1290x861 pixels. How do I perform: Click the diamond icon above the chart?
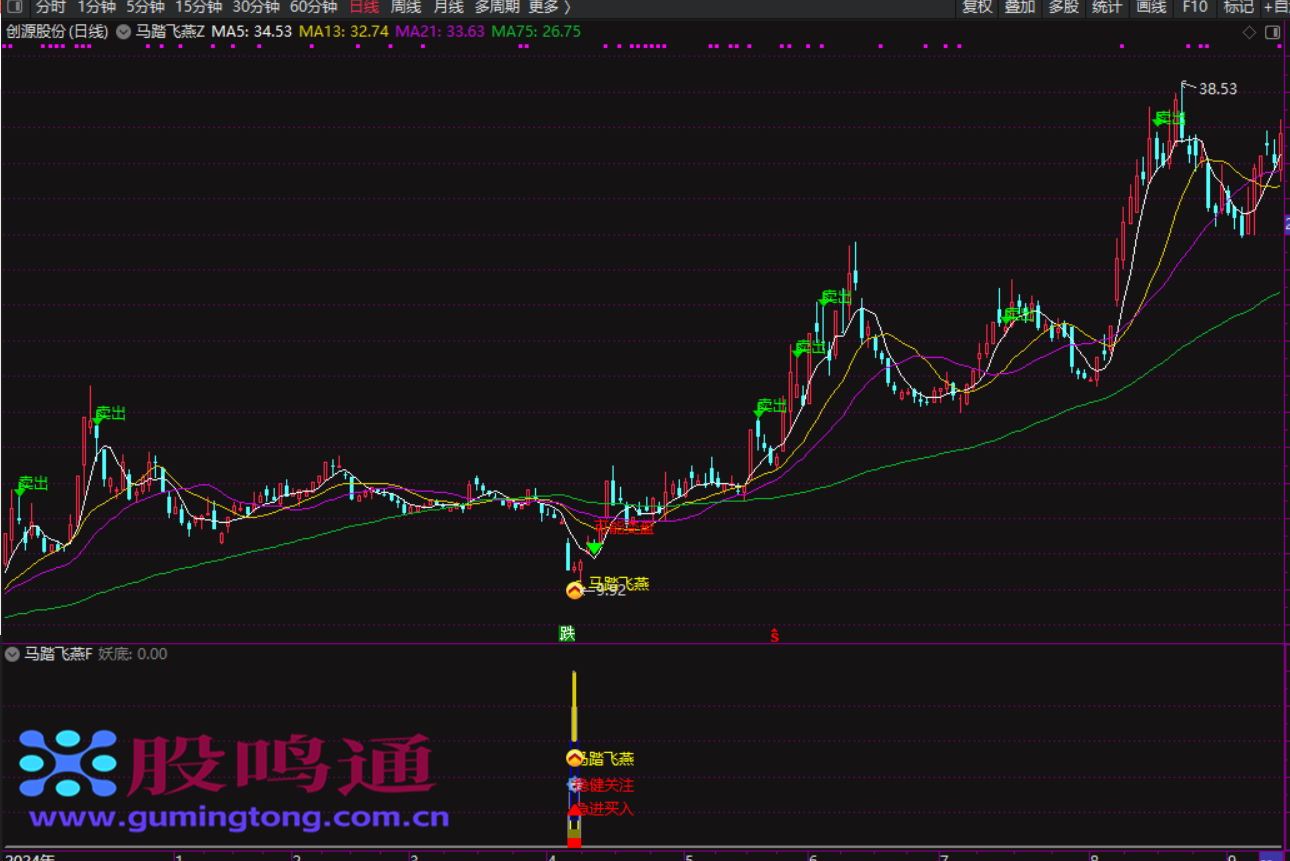(1249, 32)
